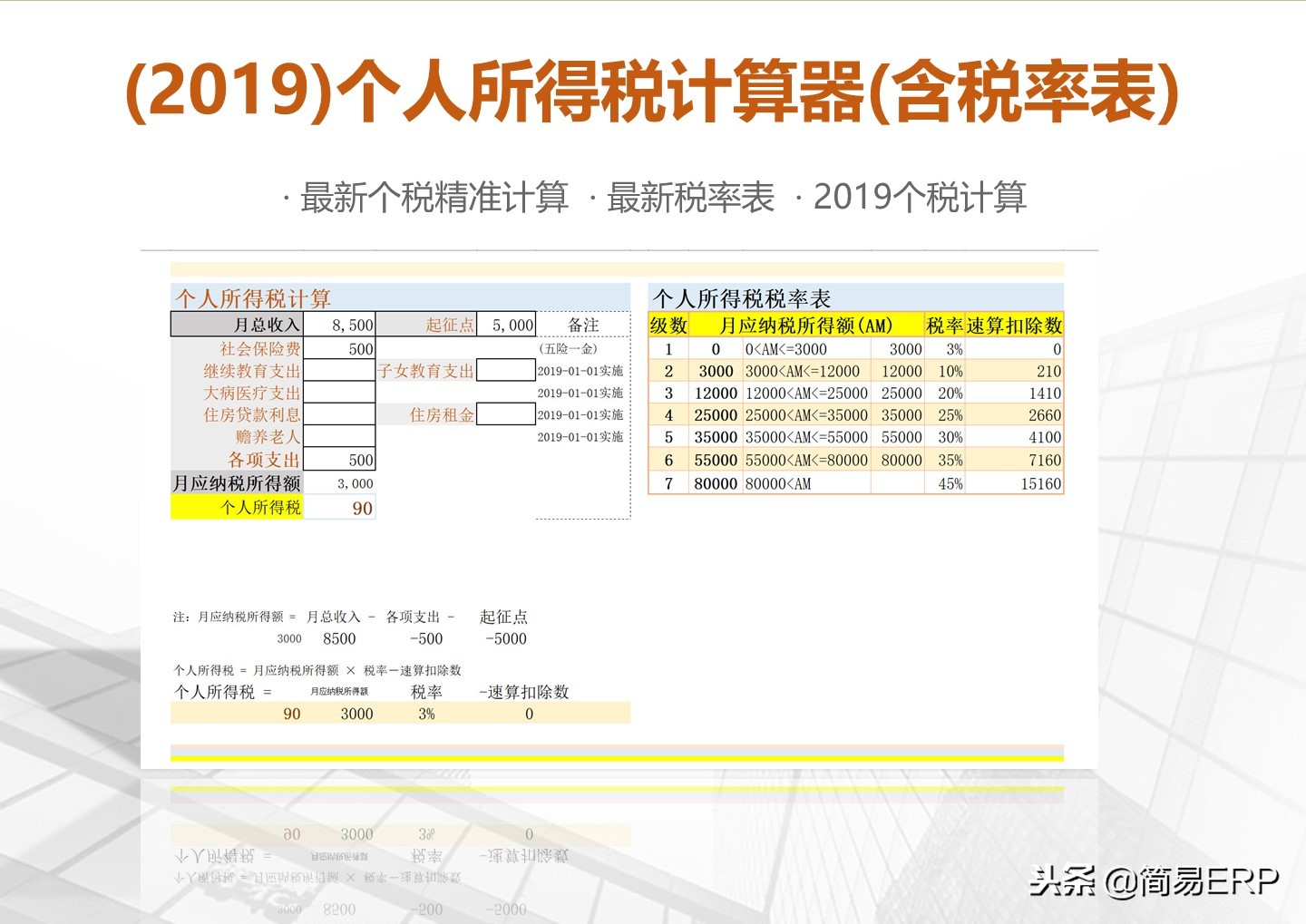Select the 各项支出 total cell
This screenshot has height=924, width=1306.
[340, 461]
